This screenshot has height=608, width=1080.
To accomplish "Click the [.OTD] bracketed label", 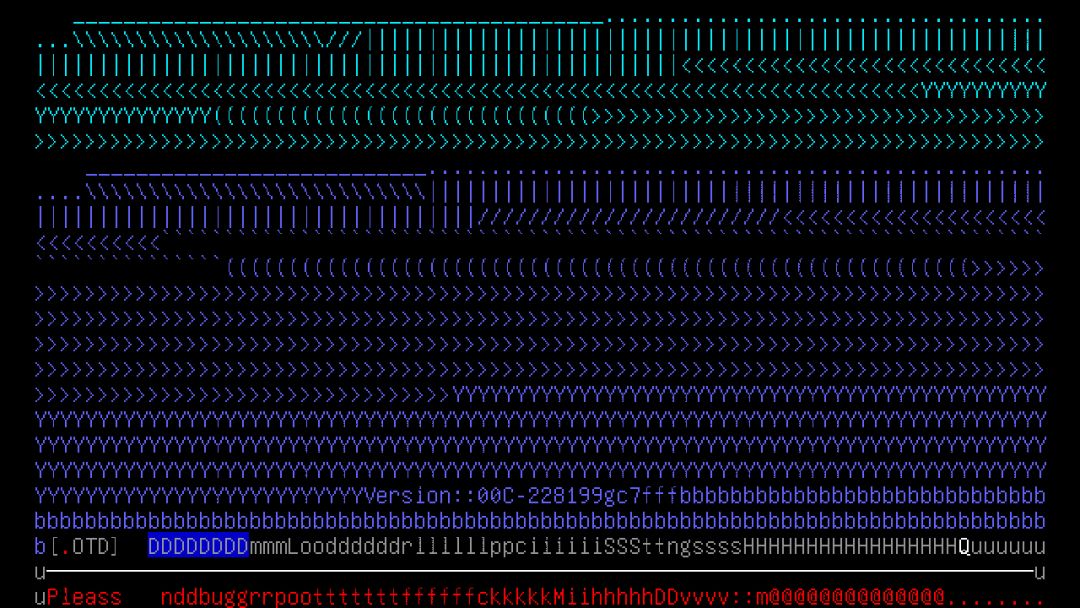I will 84,547.
